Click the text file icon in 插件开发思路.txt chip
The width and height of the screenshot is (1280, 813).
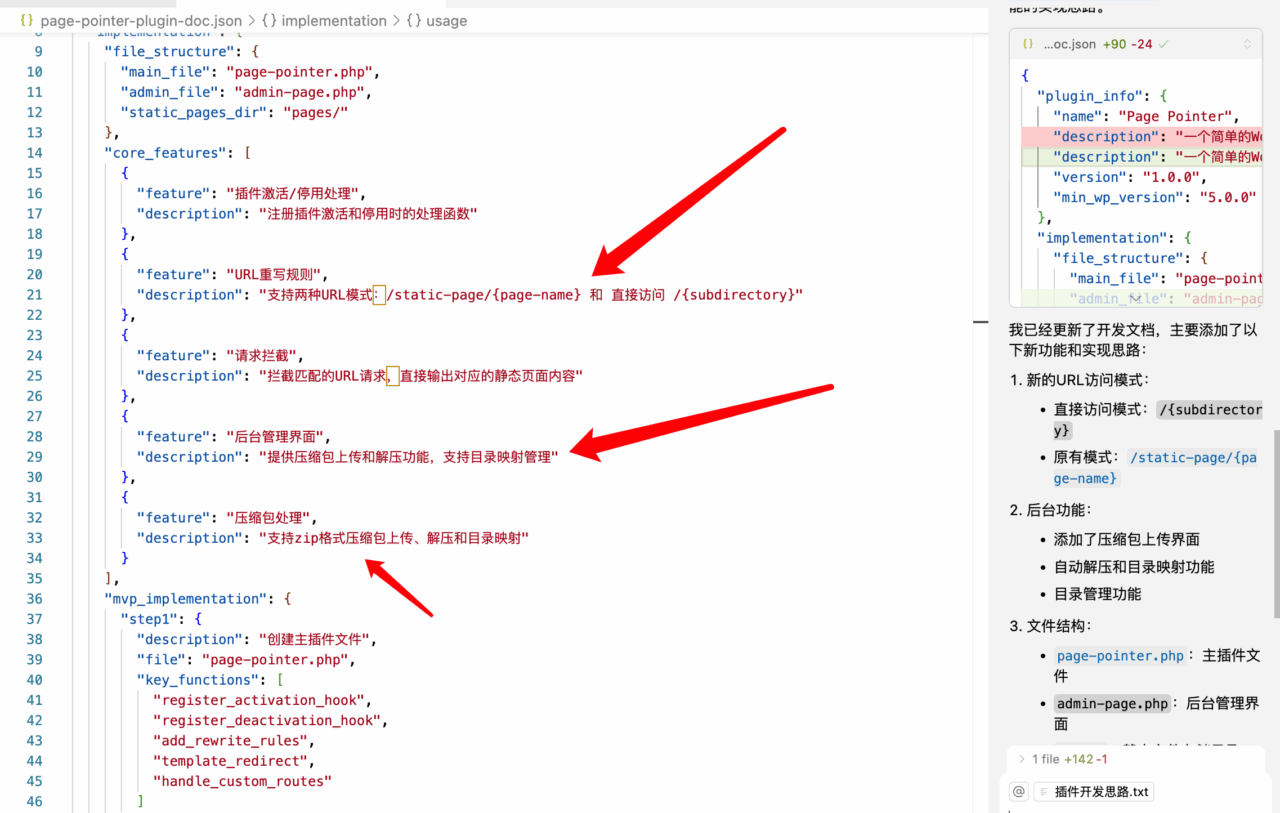pos(1042,792)
